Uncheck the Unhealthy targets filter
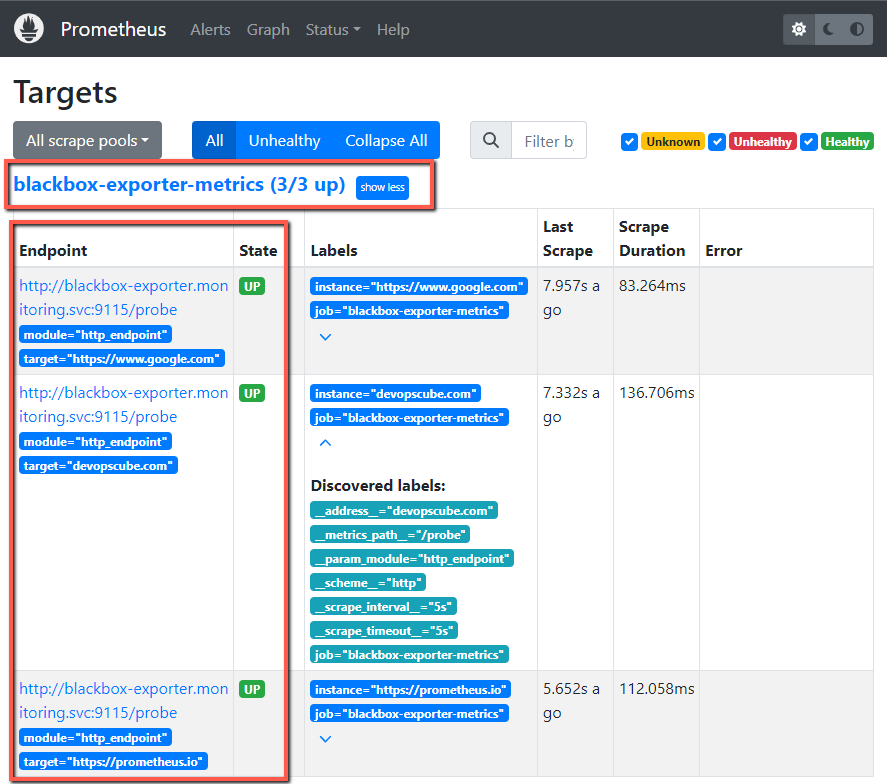Image resolution: width=887 pixels, height=784 pixels. pyautogui.click(x=717, y=142)
